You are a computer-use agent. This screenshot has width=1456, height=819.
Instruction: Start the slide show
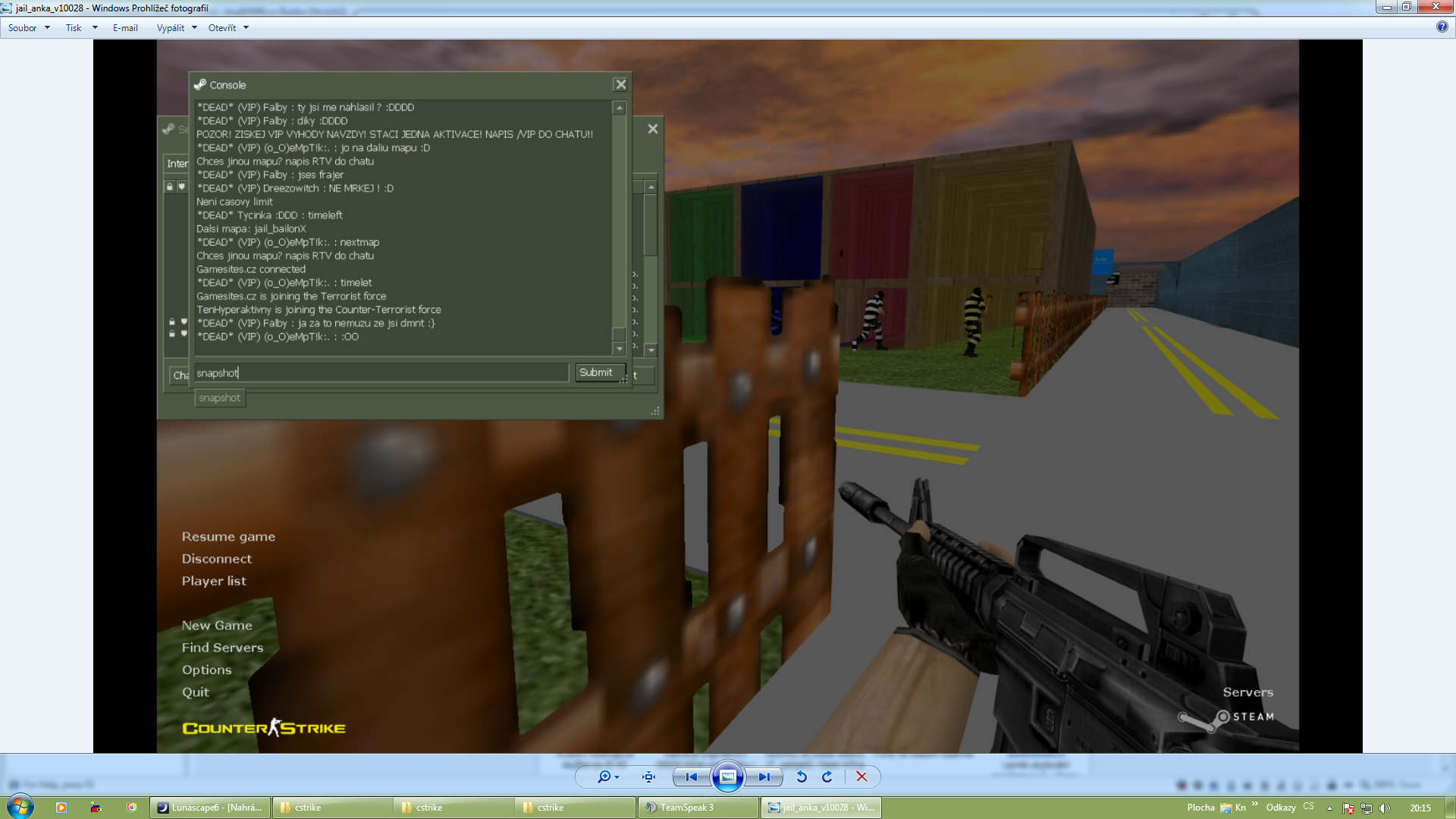pos(727,777)
